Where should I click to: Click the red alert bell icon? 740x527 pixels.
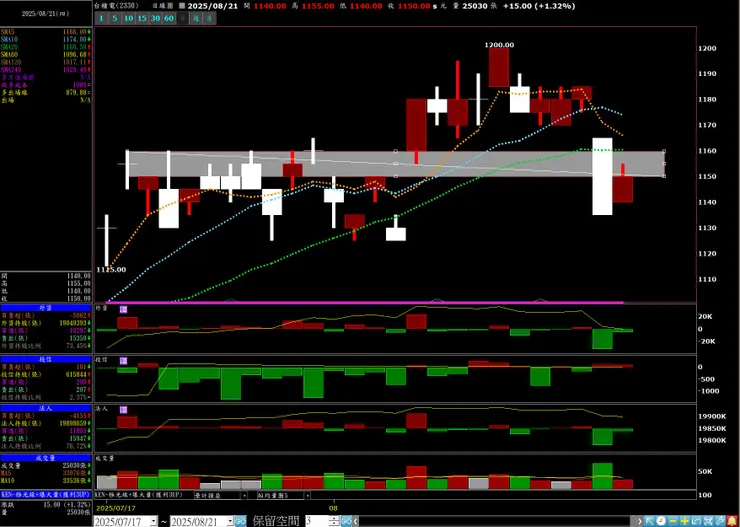pos(732,521)
